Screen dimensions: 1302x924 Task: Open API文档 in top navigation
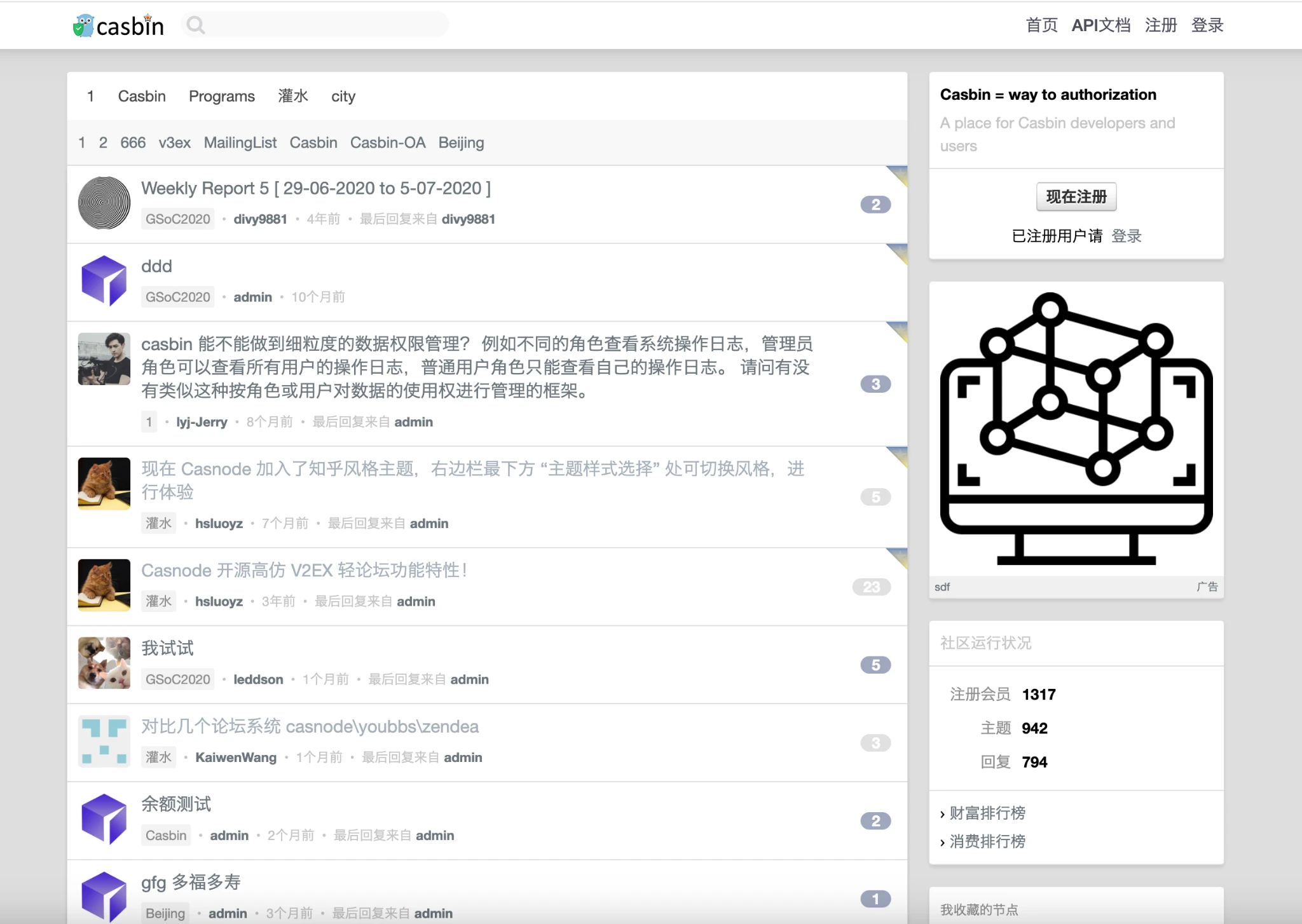pos(1100,25)
